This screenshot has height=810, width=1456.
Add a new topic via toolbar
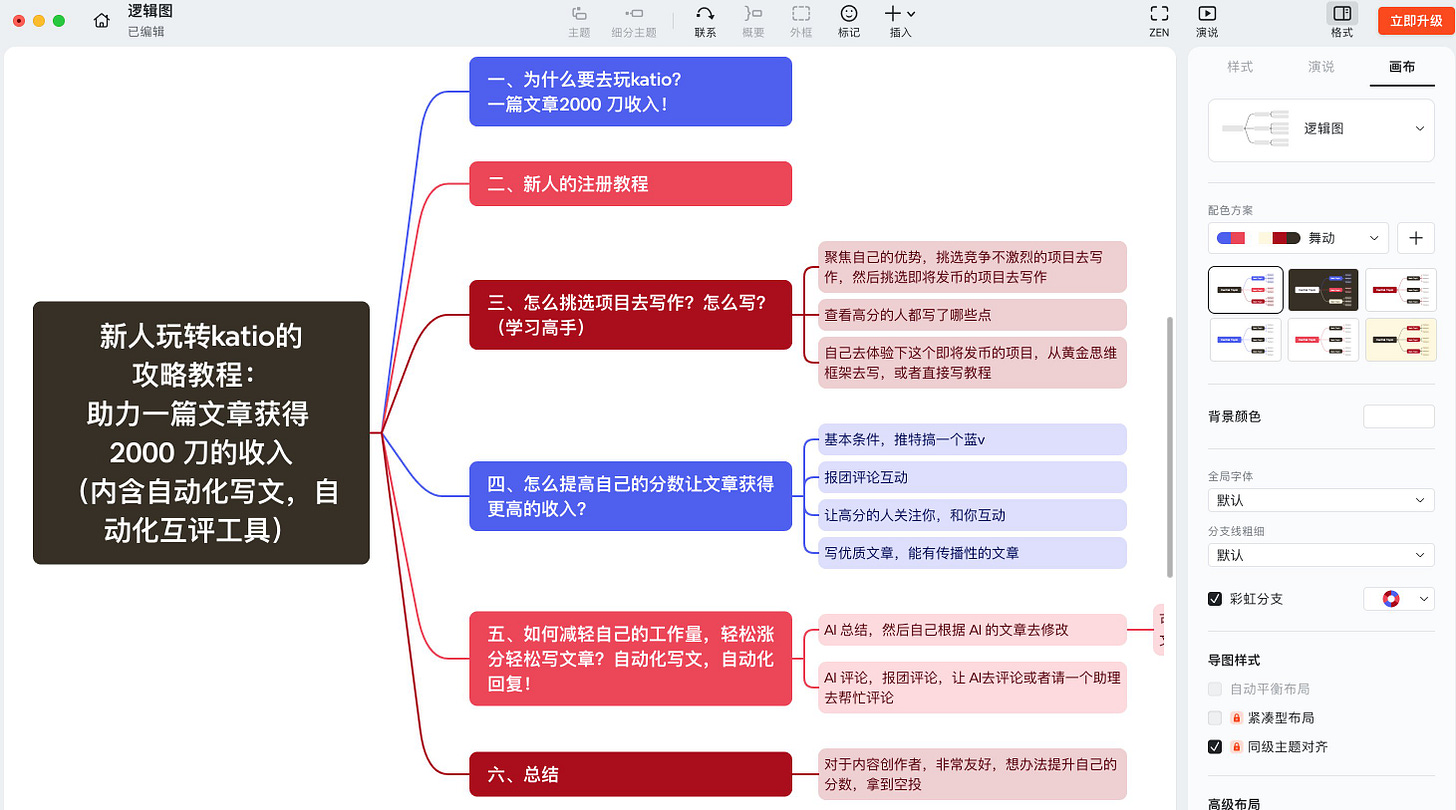pos(579,21)
